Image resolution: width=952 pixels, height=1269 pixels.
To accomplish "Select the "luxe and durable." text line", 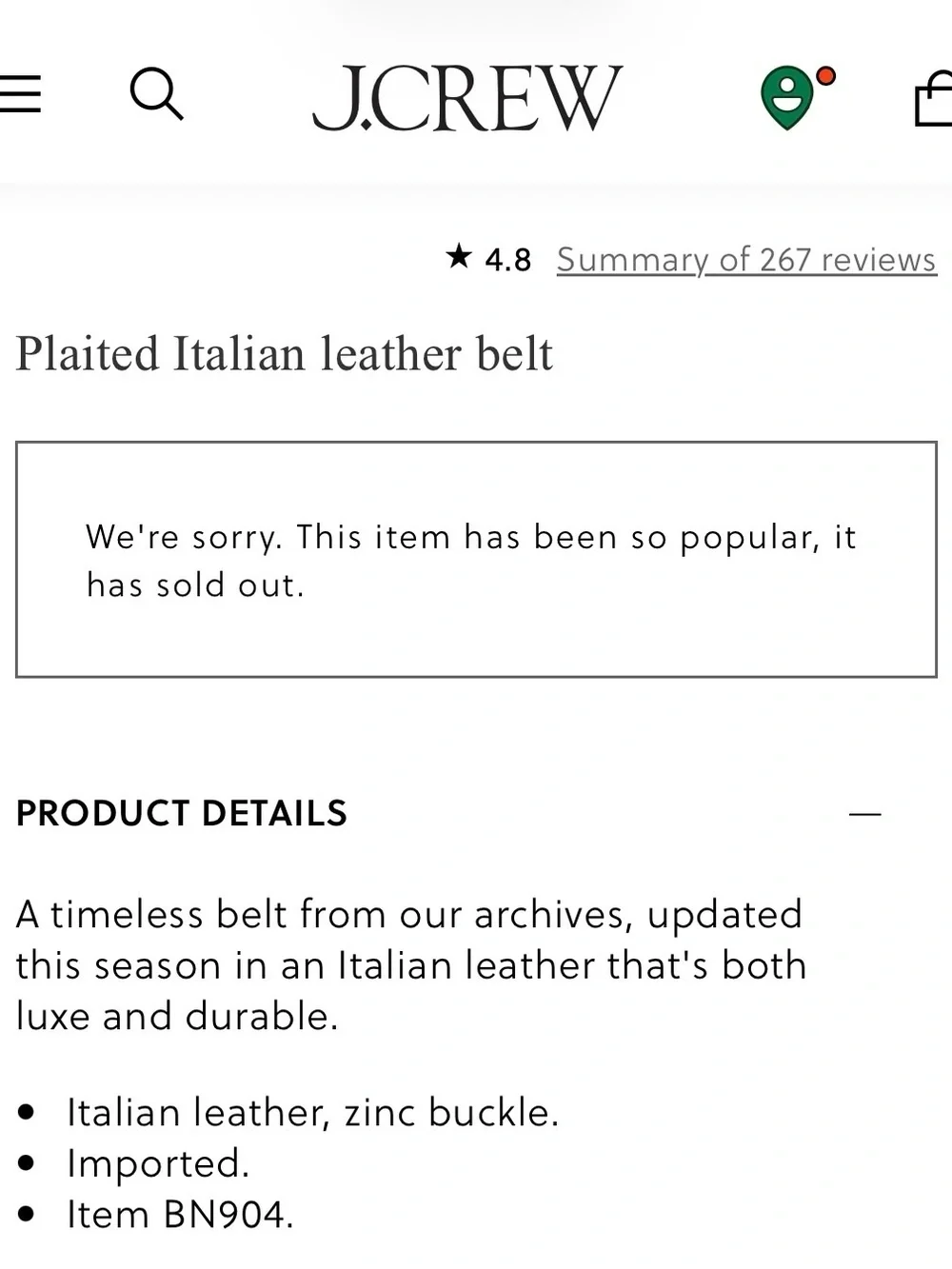I will click(x=177, y=1016).
